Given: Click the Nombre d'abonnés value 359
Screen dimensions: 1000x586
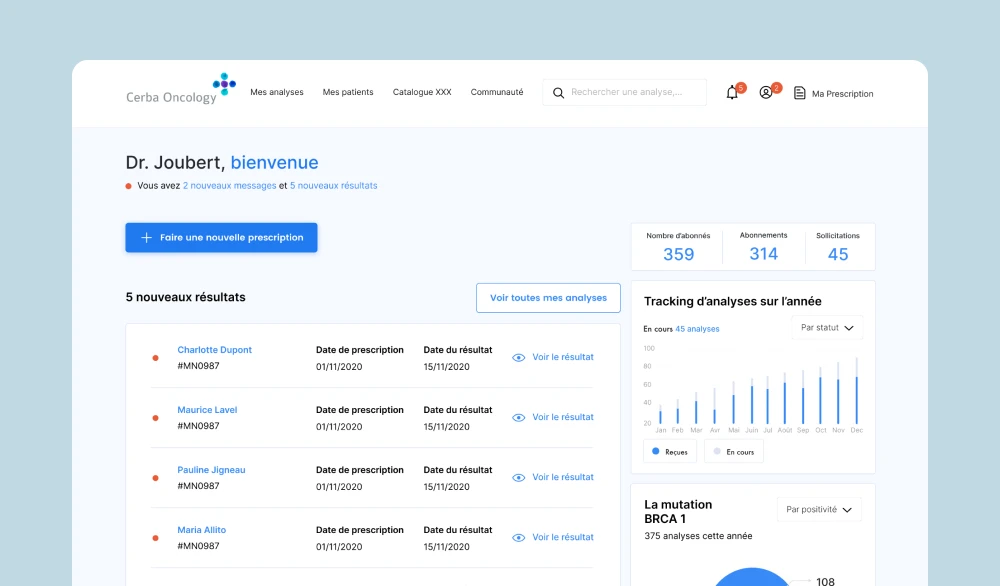Looking at the screenshot, I should pos(679,254).
